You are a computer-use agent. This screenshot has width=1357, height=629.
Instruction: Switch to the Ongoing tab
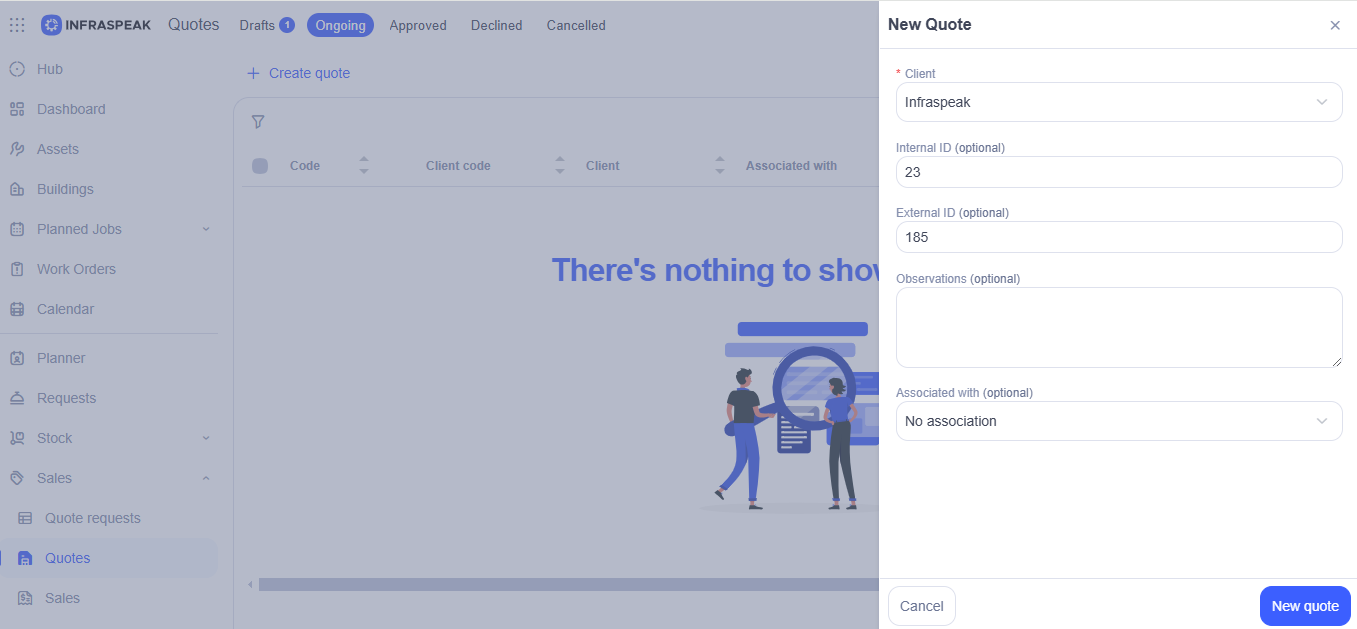[x=341, y=25]
